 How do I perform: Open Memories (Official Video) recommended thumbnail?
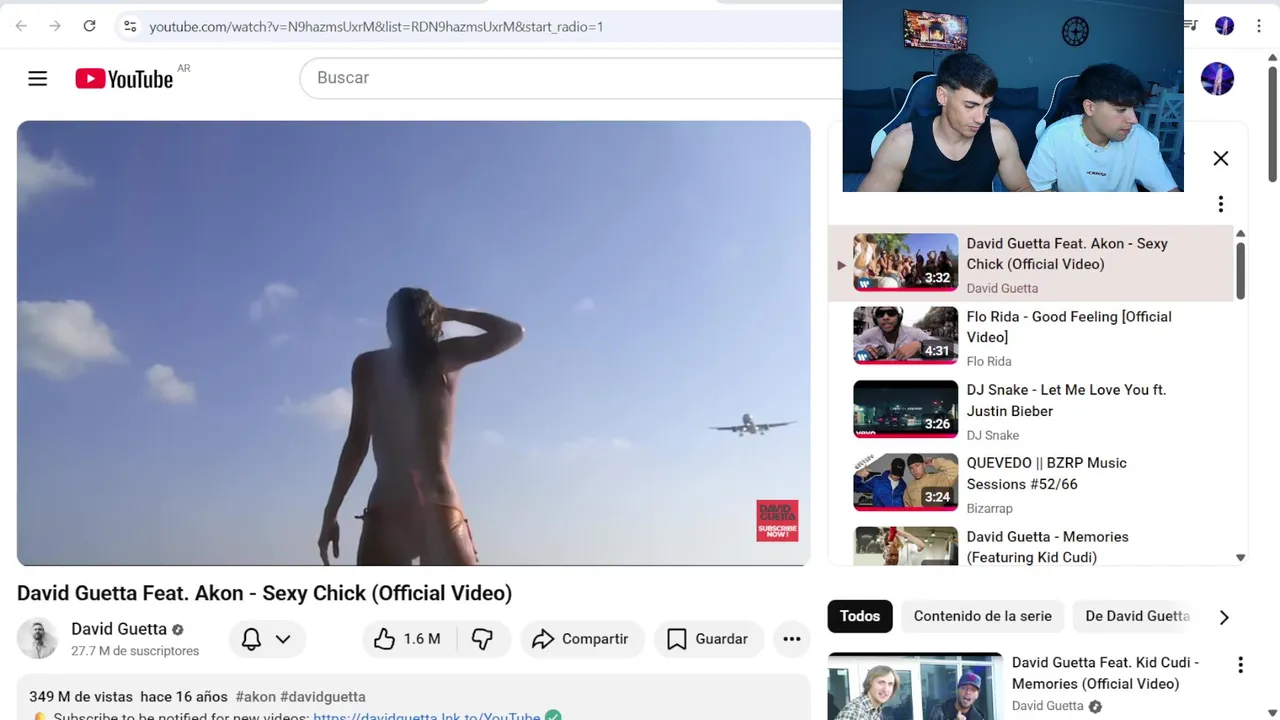click(915, 687)
